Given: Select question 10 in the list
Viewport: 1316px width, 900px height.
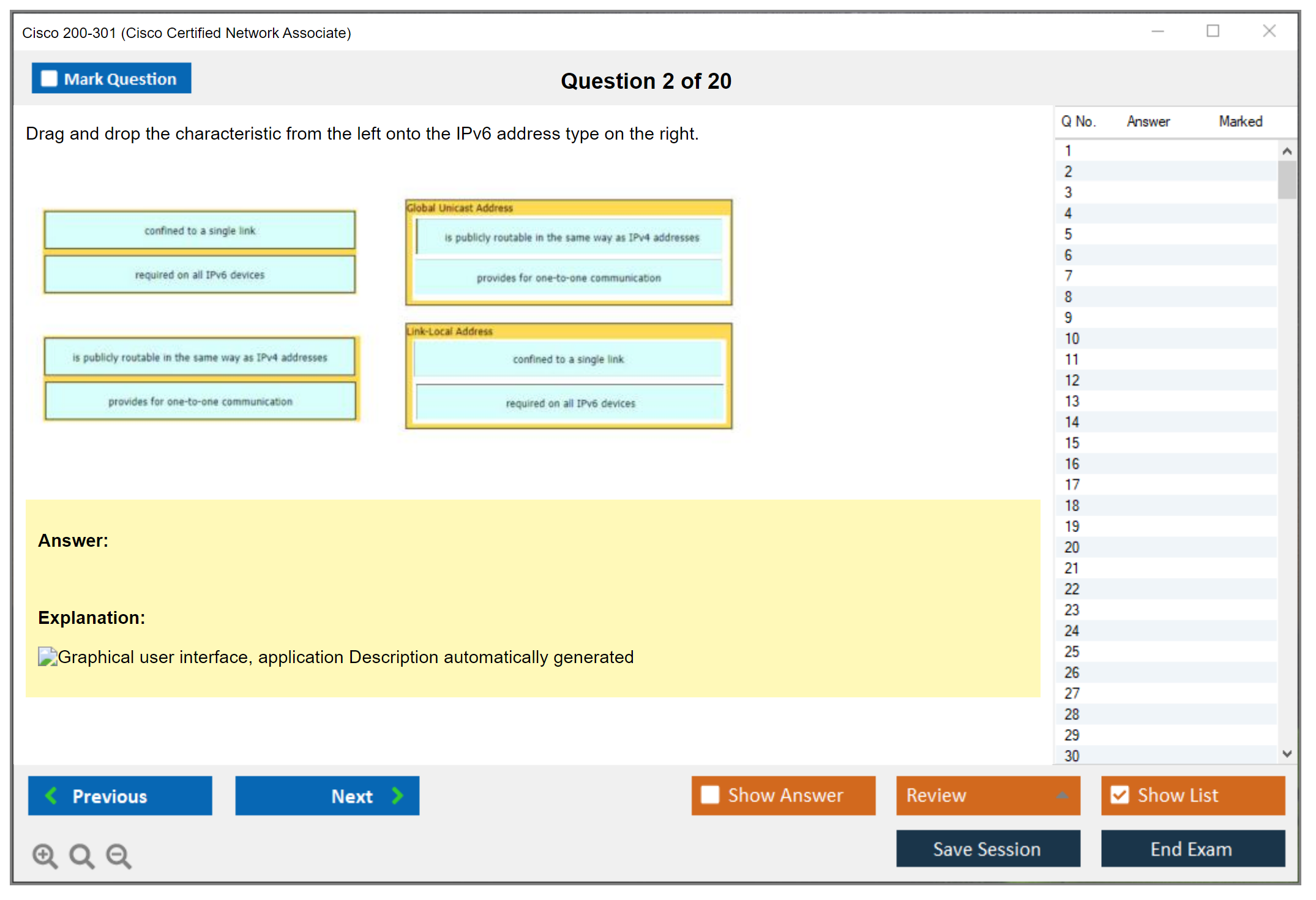Looking at the screenshot, I should [1072, 339].
